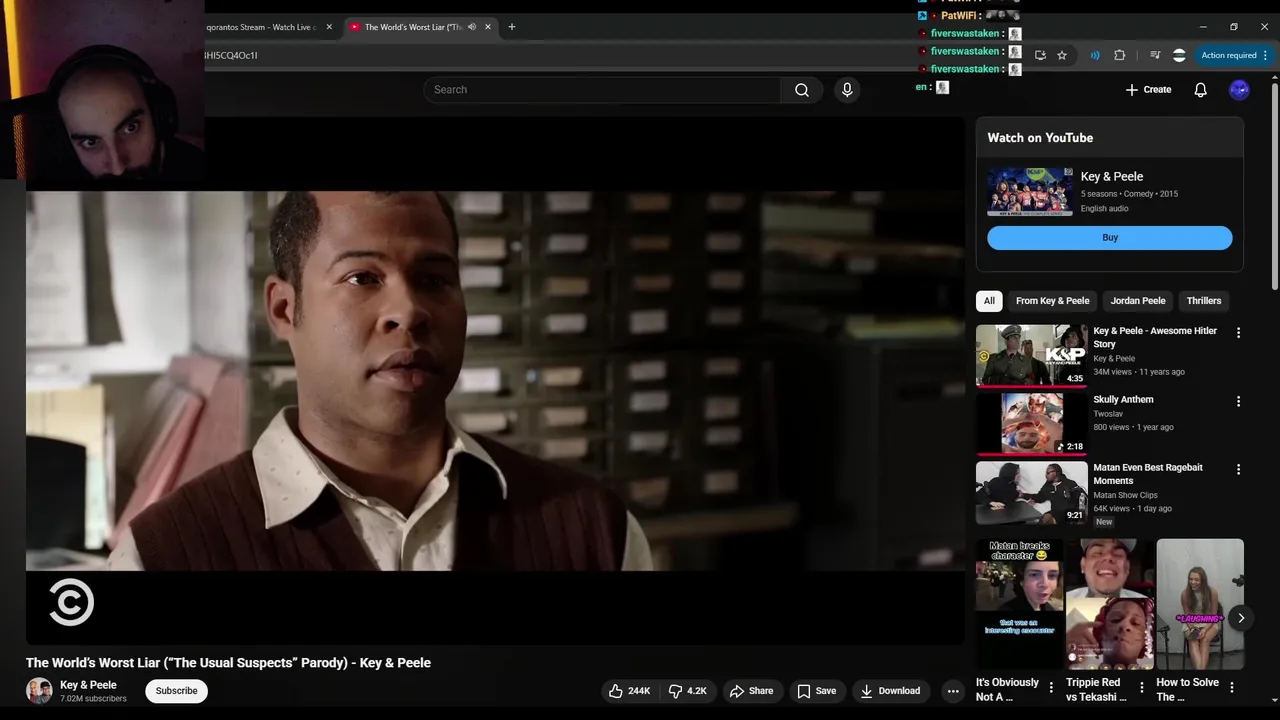Select the From Key & Peele chip
The width and height of the screenshot is (1280, 720).
click(x=1052, y=301)
